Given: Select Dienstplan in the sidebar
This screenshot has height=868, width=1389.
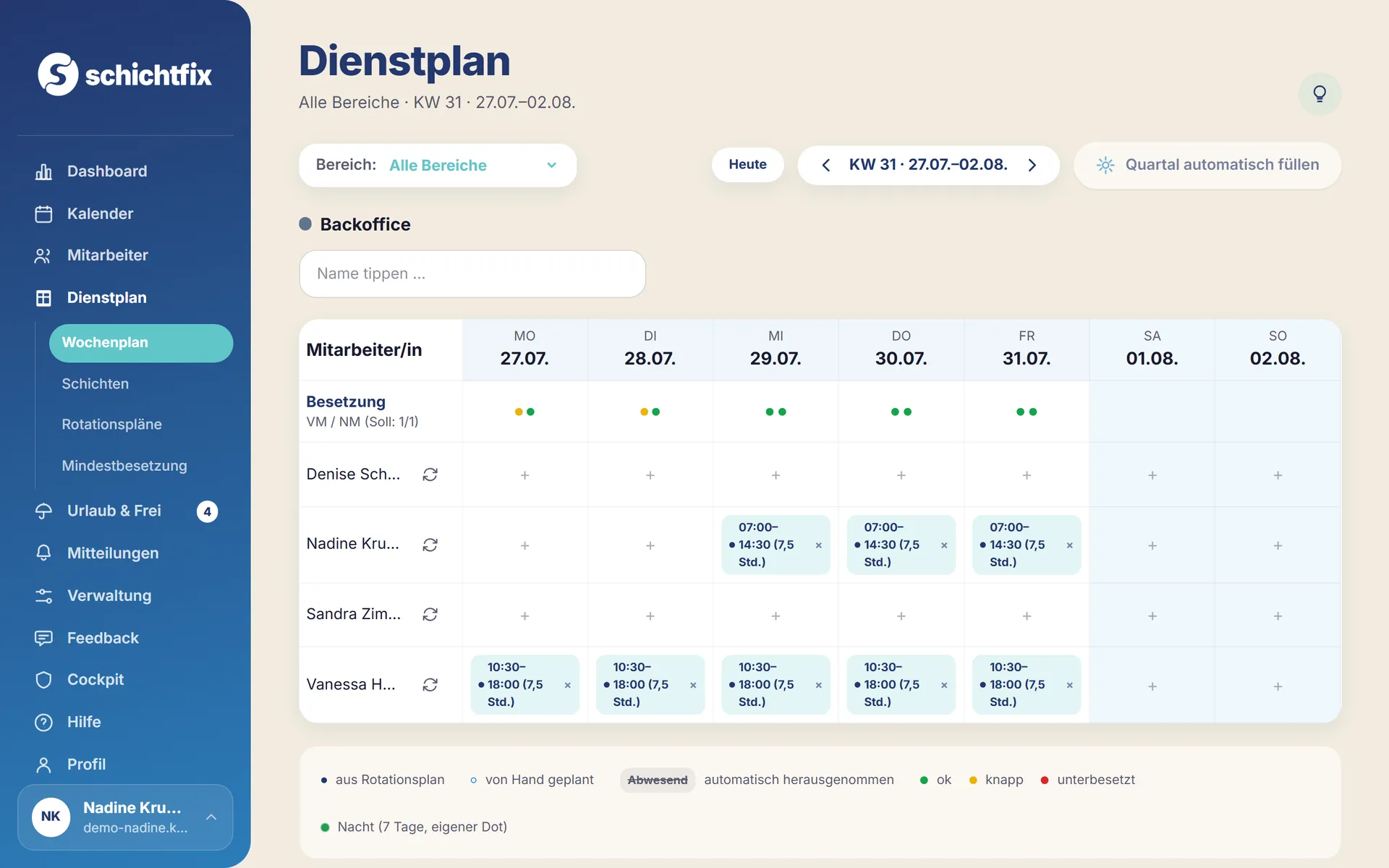Looking at the screenshot, I should pyautogui.click(x=106, y=297).
